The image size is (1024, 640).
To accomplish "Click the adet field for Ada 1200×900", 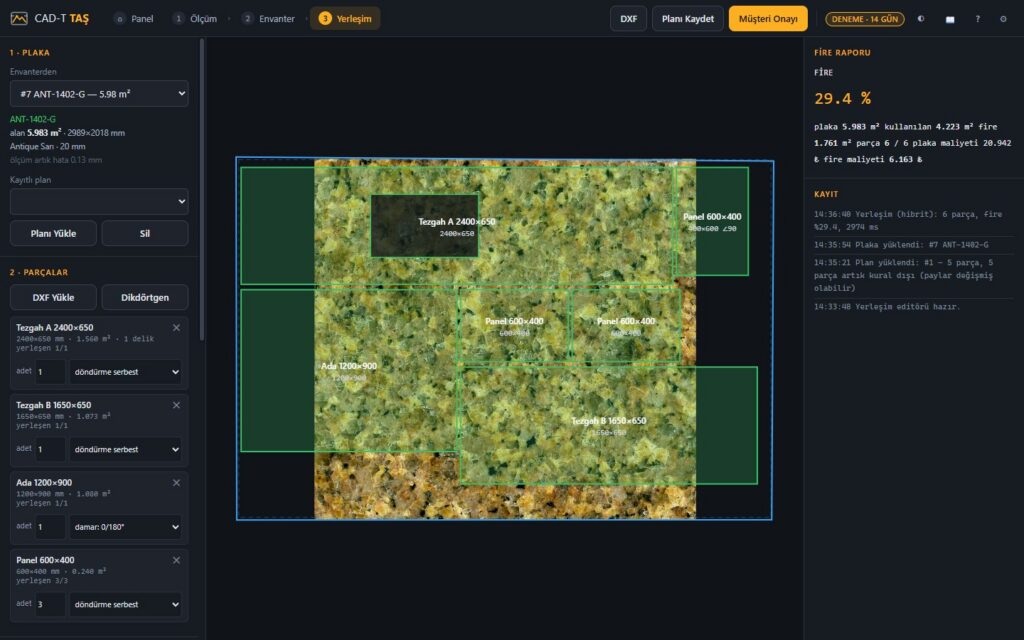I will click(50, 526).
